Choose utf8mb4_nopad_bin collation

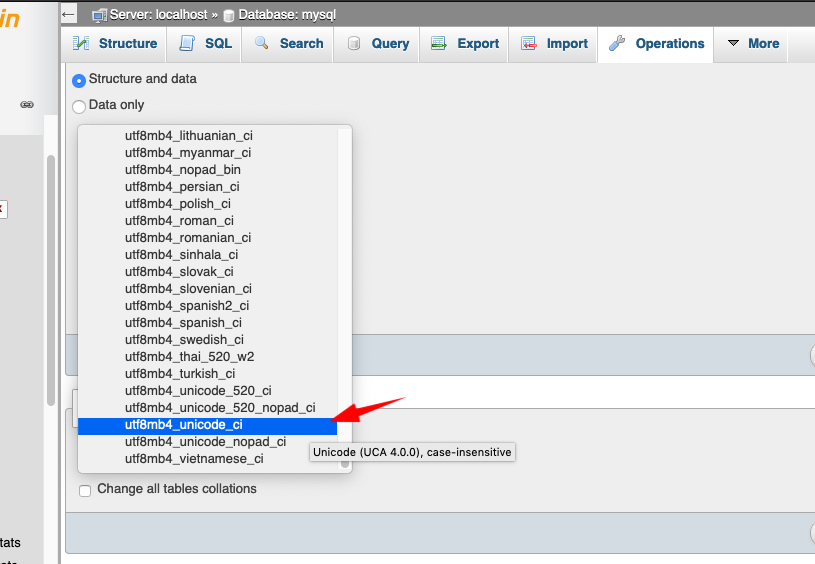point(207,170)
